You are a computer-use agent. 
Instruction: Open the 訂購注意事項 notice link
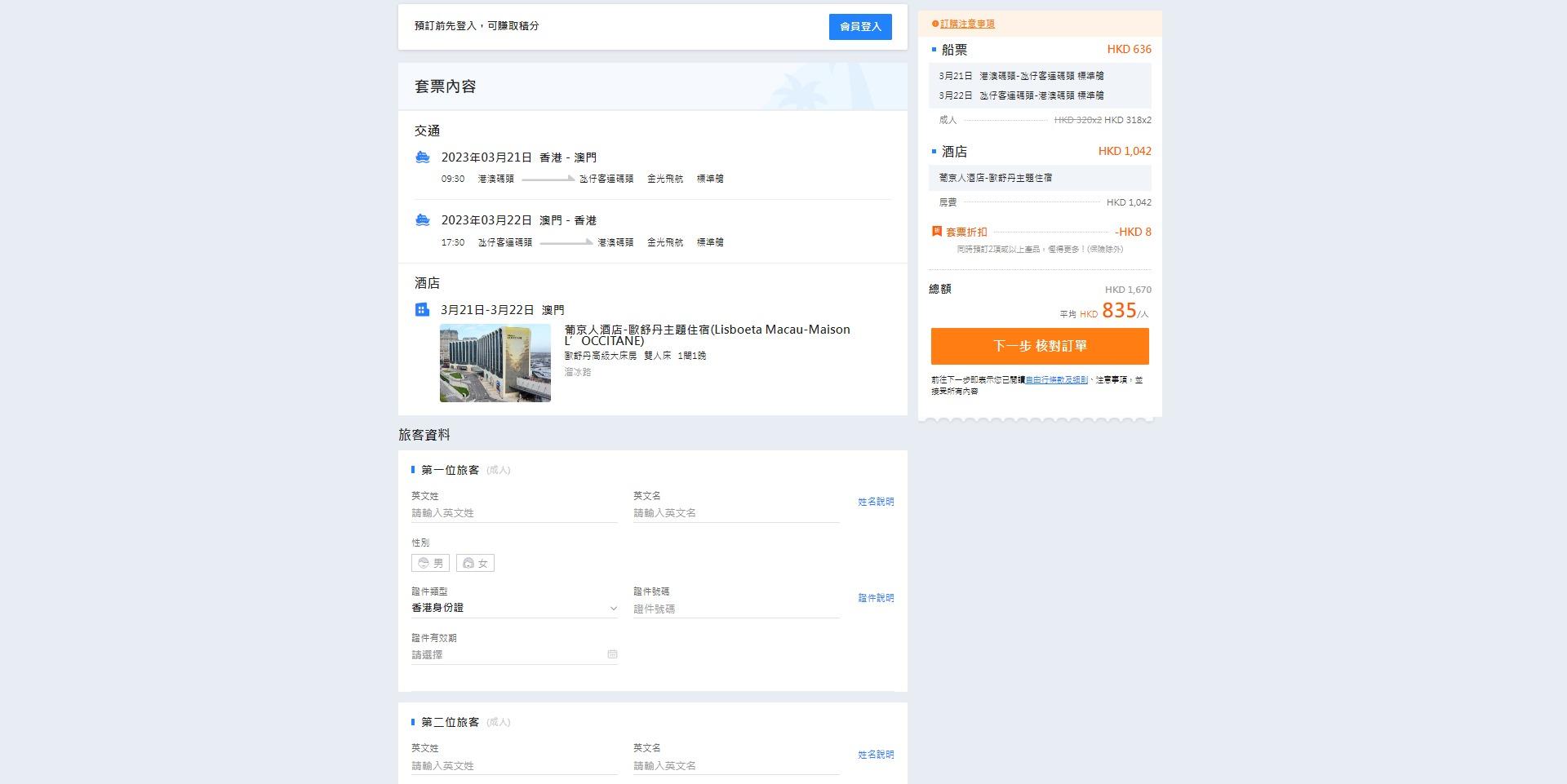967,24
